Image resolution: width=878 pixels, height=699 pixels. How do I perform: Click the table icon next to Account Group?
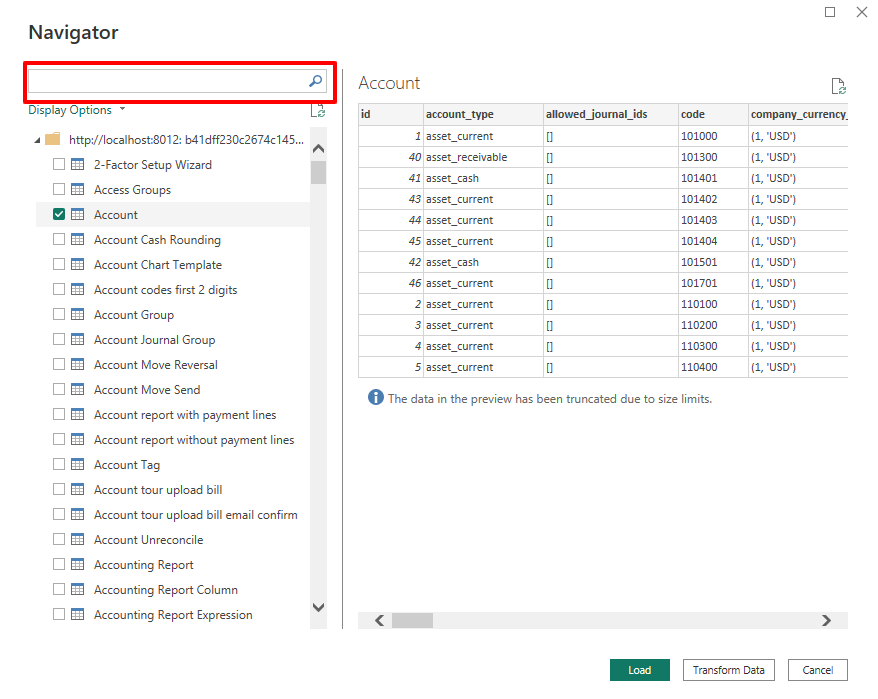pos(77,315)
